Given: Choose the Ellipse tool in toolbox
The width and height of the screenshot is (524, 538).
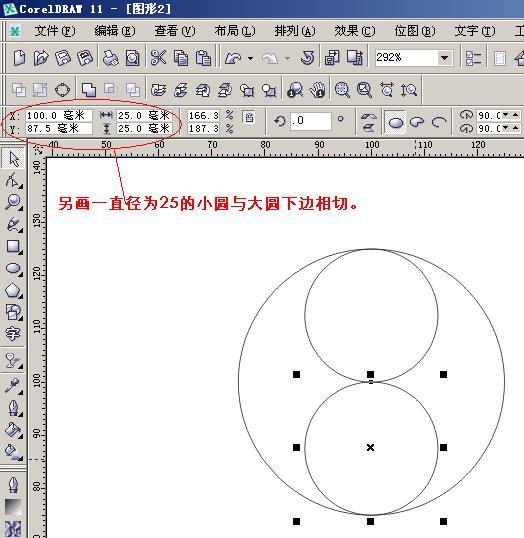Looking at the screenshot, I should tap(13, 269).
